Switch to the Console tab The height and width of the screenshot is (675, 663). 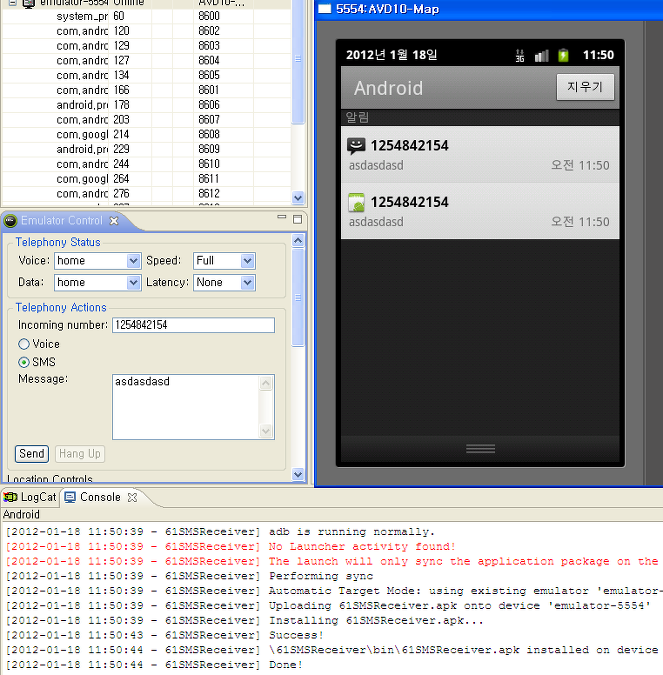click(x=100, y=497)
